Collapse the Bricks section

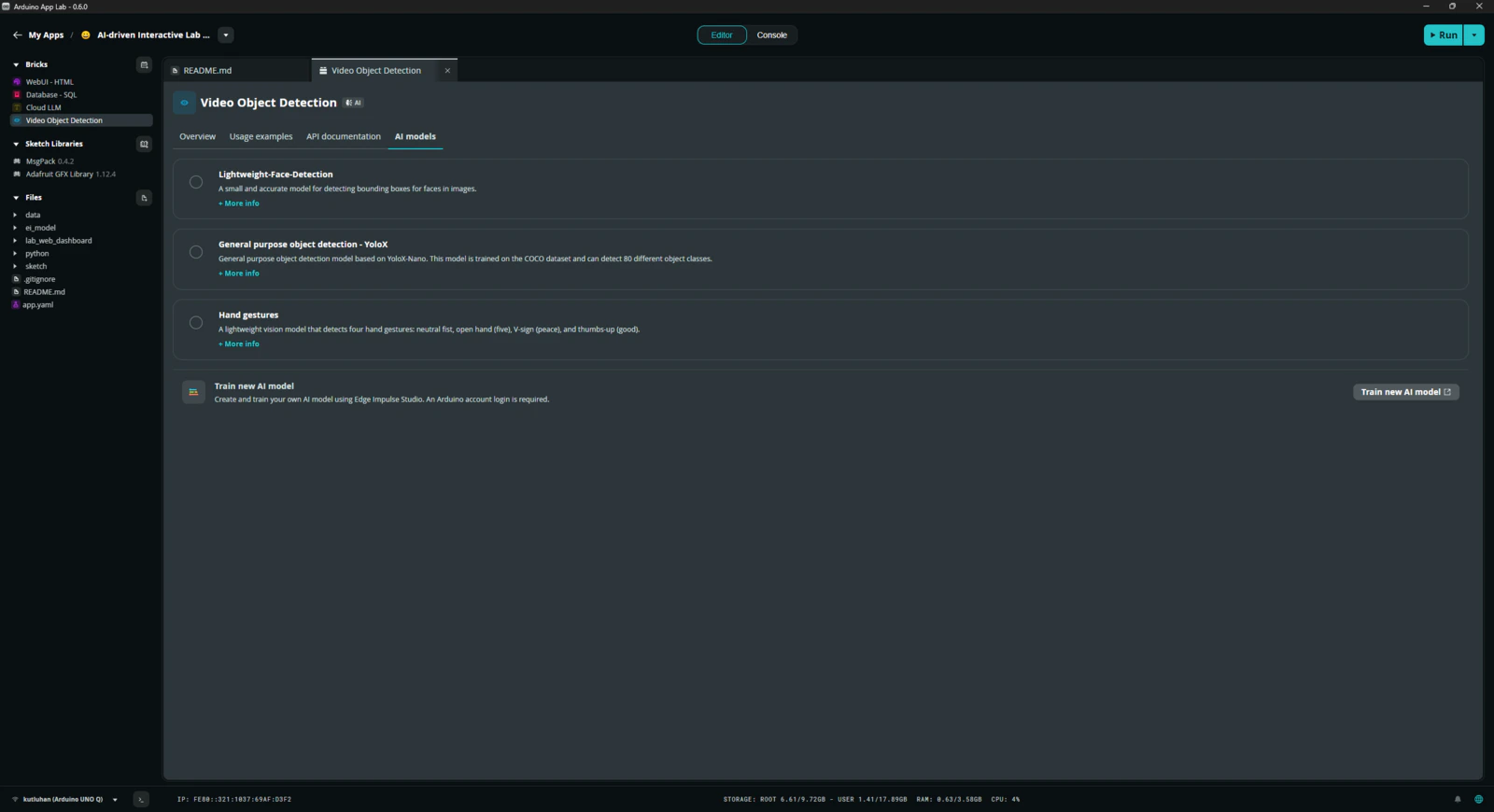pyautogui.click(x=16, y=64)
